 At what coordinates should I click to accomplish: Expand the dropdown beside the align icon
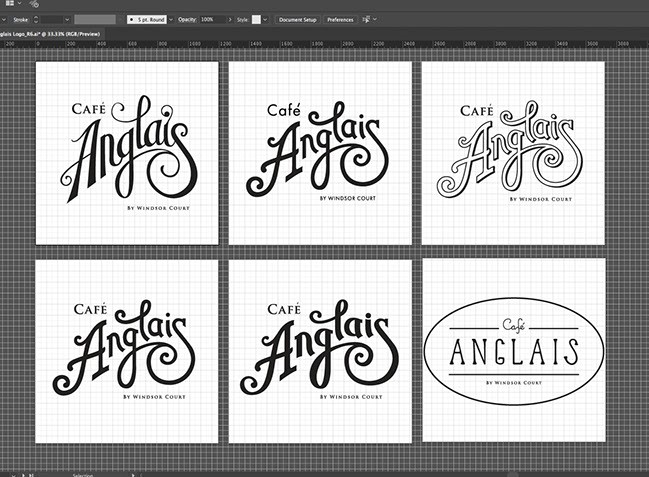tap(375, 19)
